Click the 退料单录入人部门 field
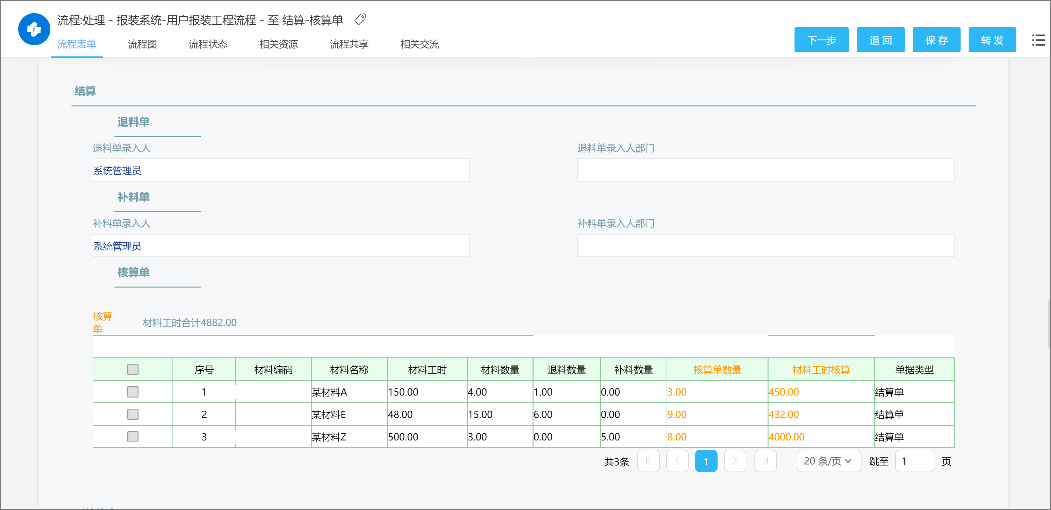This screenshot has height=510, width=1051. (765, 170)
